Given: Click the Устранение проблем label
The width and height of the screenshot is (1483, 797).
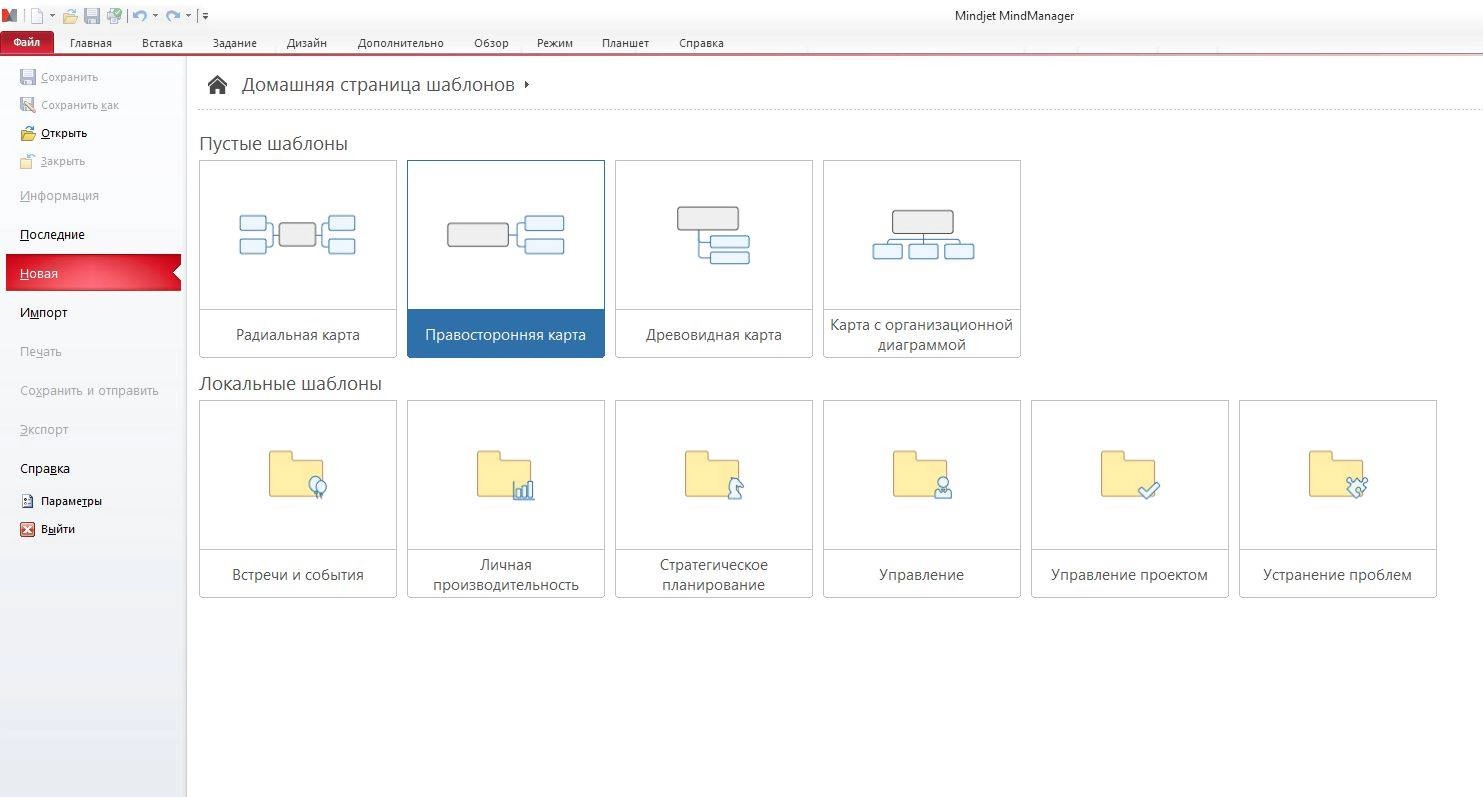Looking at the screenshot, I should [1338, 575].
